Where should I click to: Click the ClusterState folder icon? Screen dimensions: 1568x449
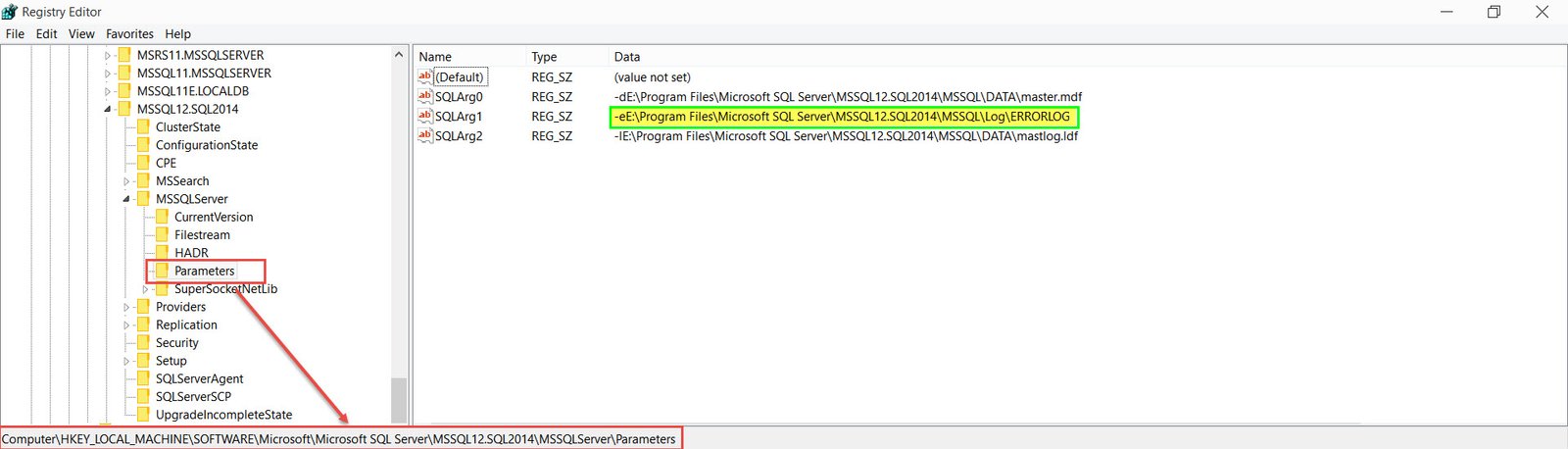click(x=143, y=127)
